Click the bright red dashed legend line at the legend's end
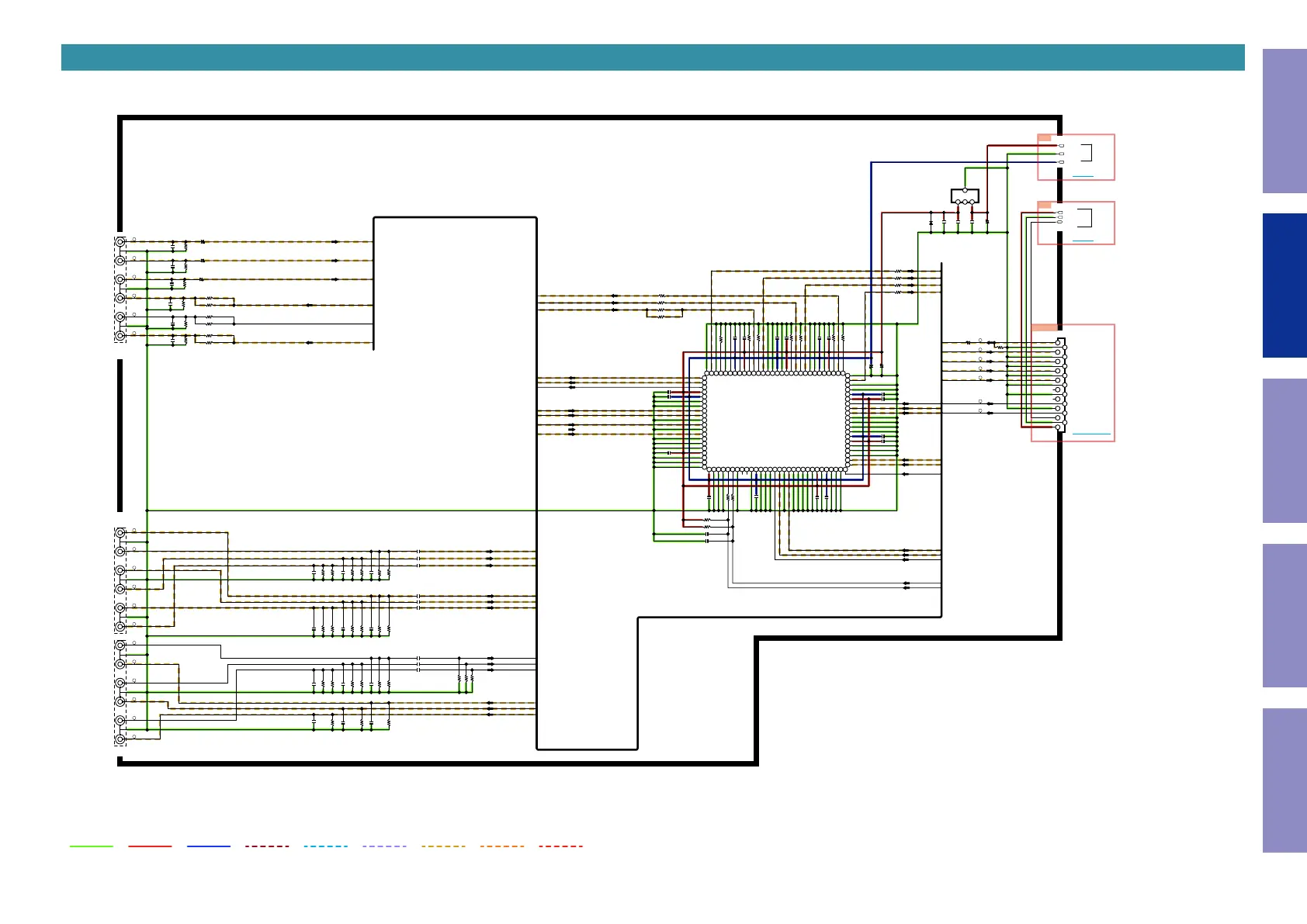1307x924 pixels. pos(560,846)
